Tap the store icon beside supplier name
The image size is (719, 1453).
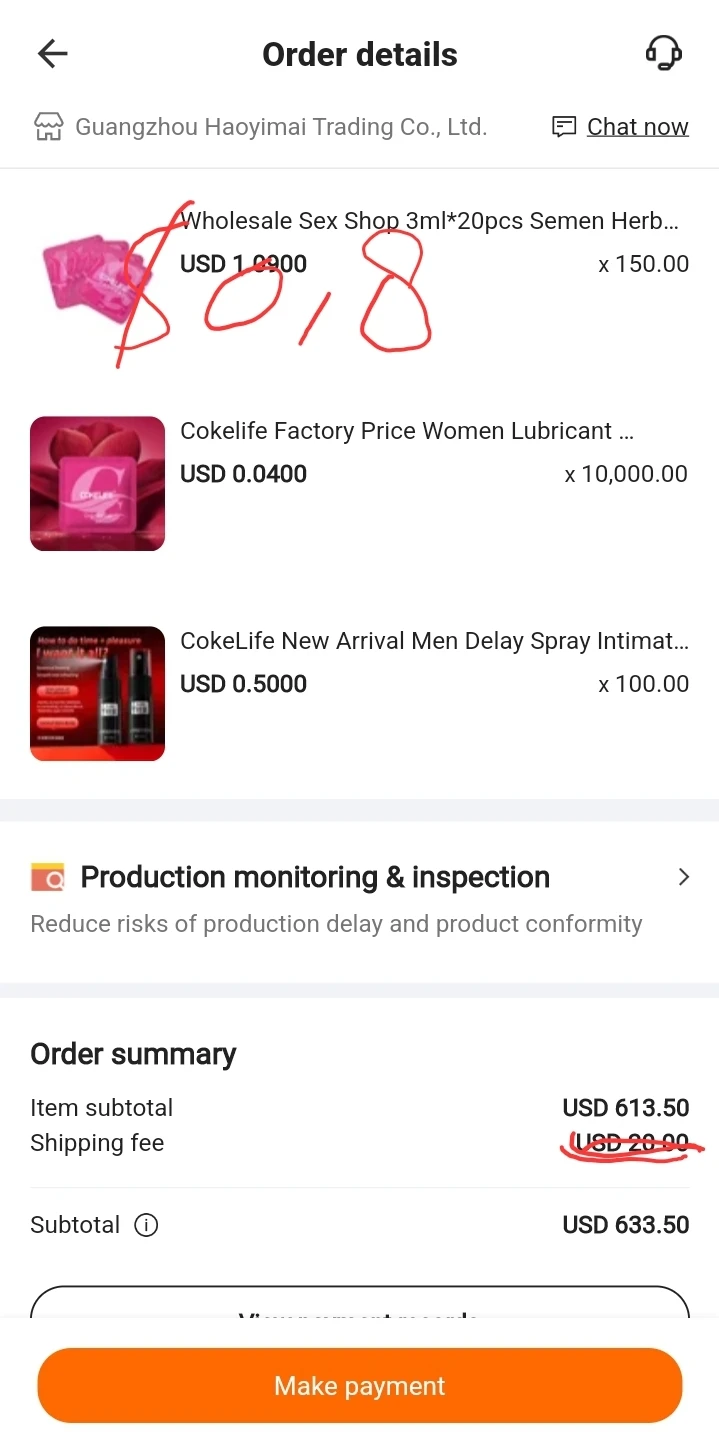(x=48, y=127)
